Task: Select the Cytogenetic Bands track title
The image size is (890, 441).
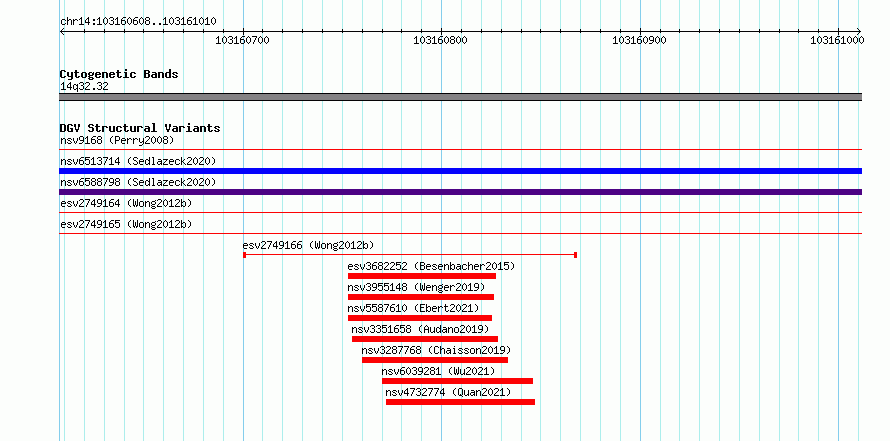Action: tap(119, 74)
